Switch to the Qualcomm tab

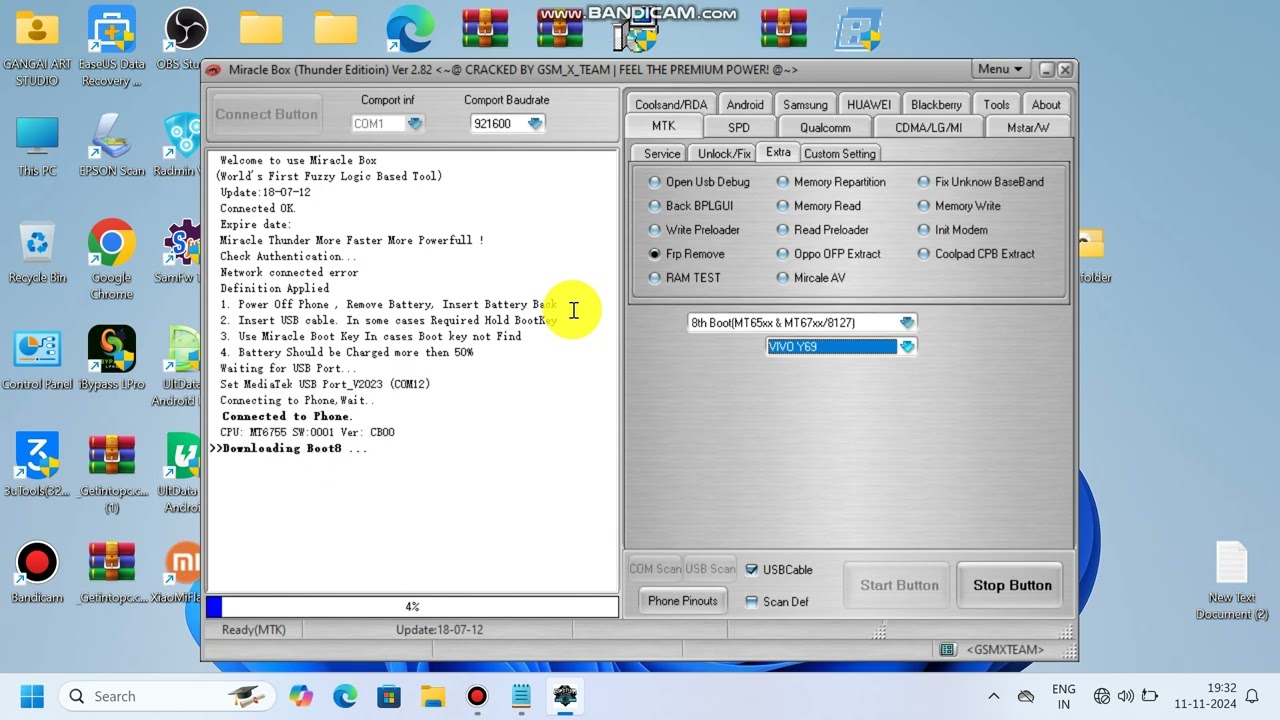pos(825,128)
